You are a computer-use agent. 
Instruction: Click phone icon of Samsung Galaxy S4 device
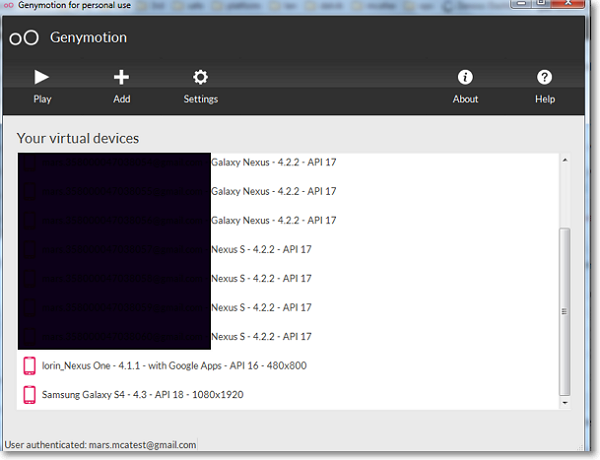click(29, 395)
